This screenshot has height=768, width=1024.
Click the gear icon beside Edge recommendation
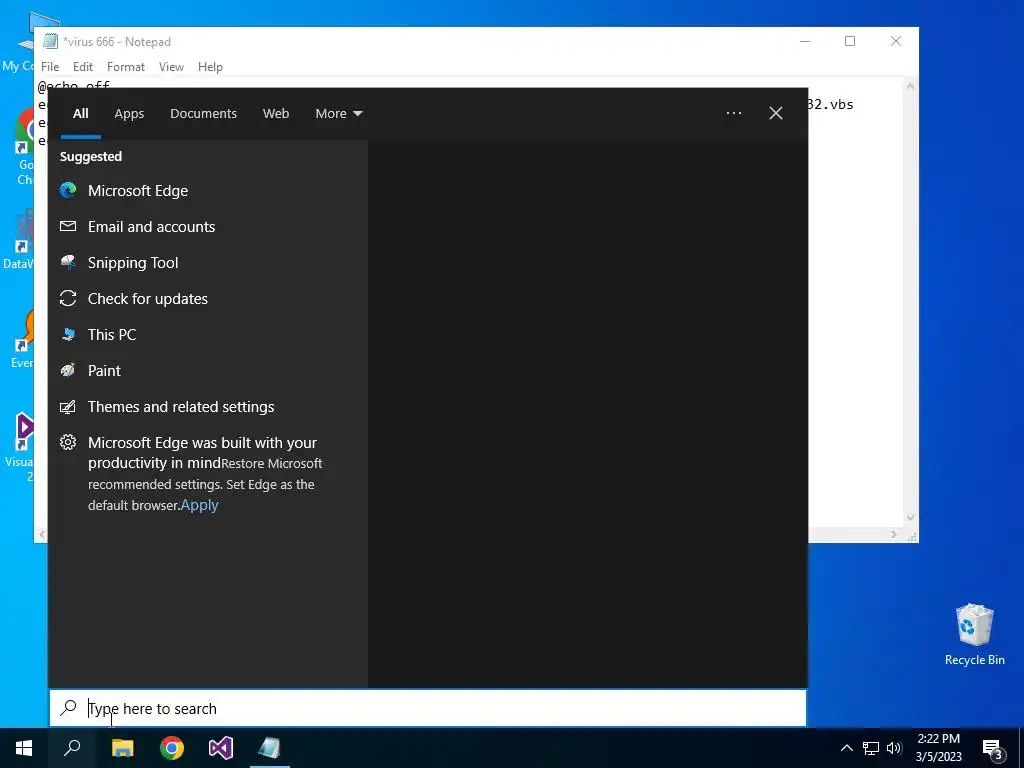tap(68, 442)
